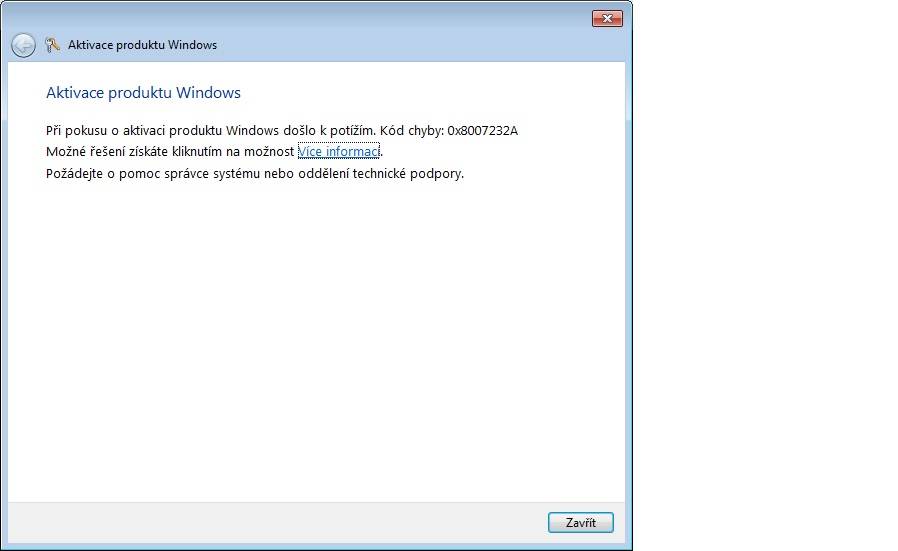Click the line starting with Požádejte o pomoc
Viewport: 898px width, 551px height.
pyautogui.click(x=255, y=174)
